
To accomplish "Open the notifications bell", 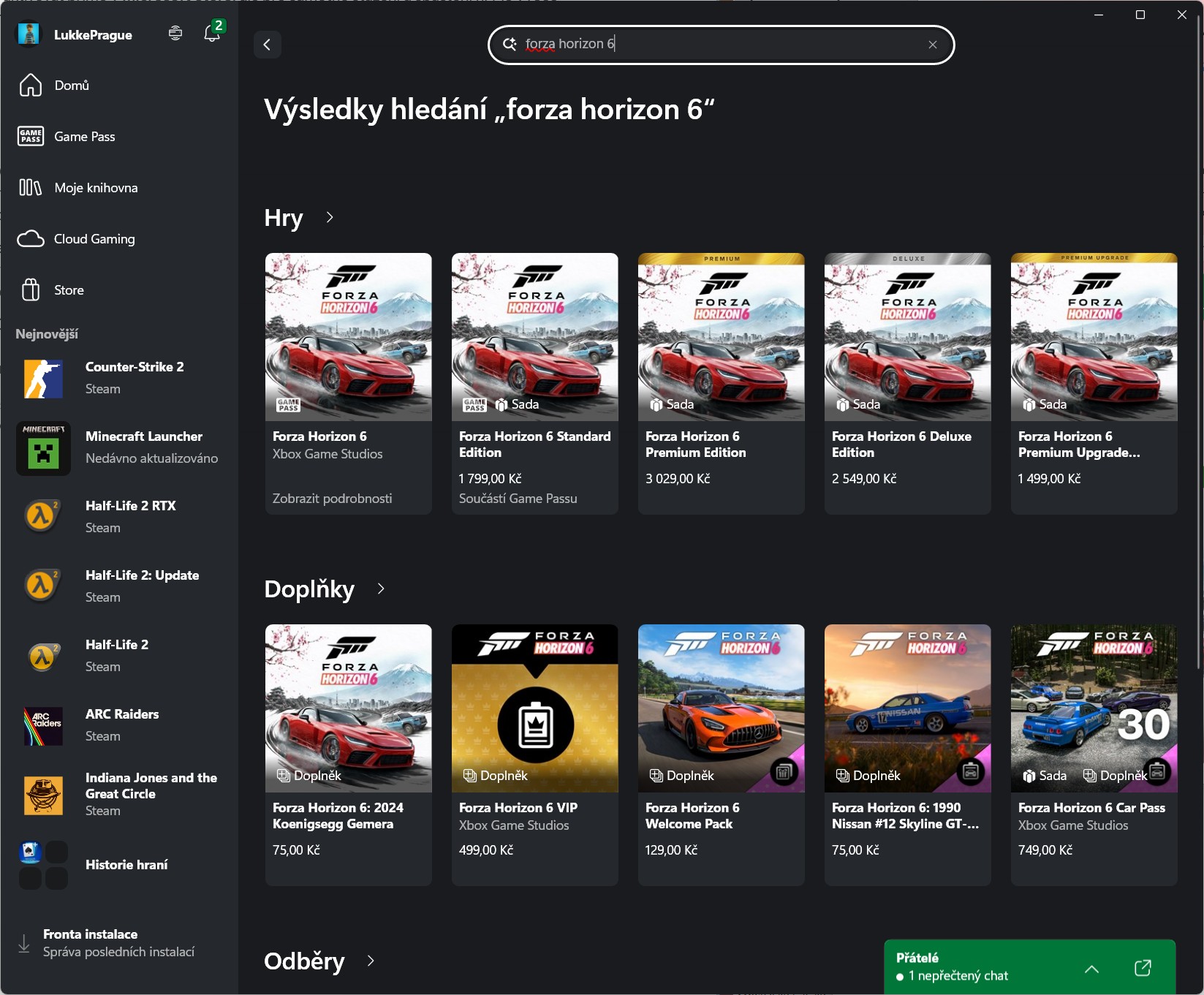I will tap(212, 34).
